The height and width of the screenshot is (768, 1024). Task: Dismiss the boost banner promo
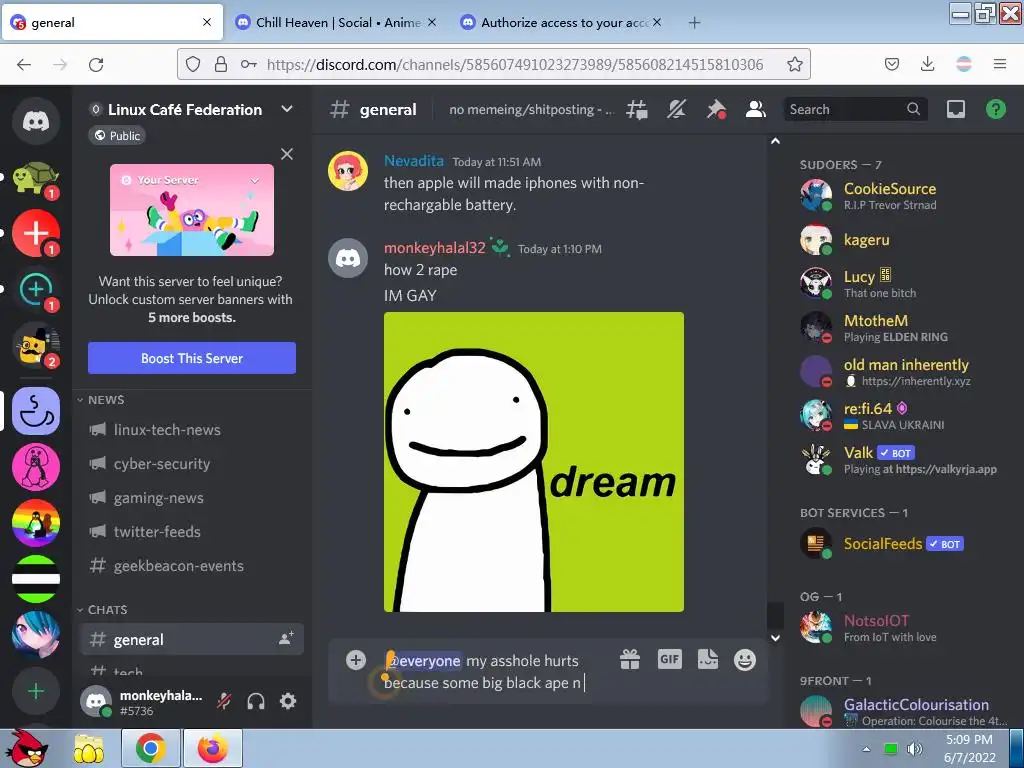point(287,154)
